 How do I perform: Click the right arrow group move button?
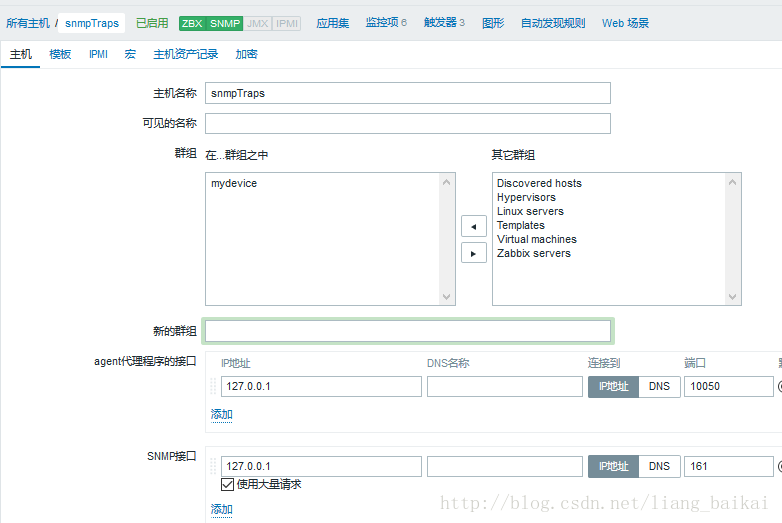click(x=473, y=252)
